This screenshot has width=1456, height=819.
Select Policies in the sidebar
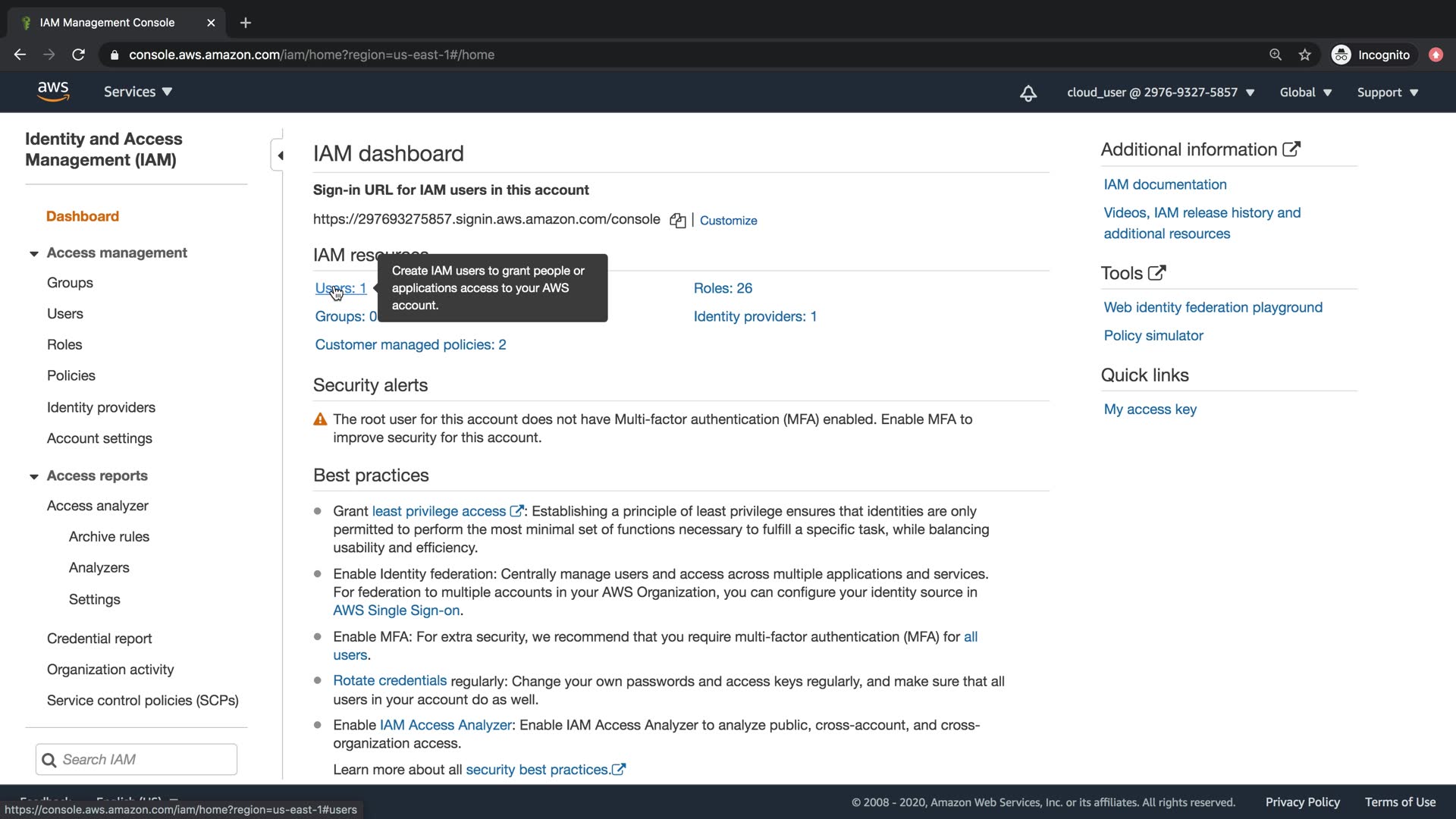click(x=71, y=375)
